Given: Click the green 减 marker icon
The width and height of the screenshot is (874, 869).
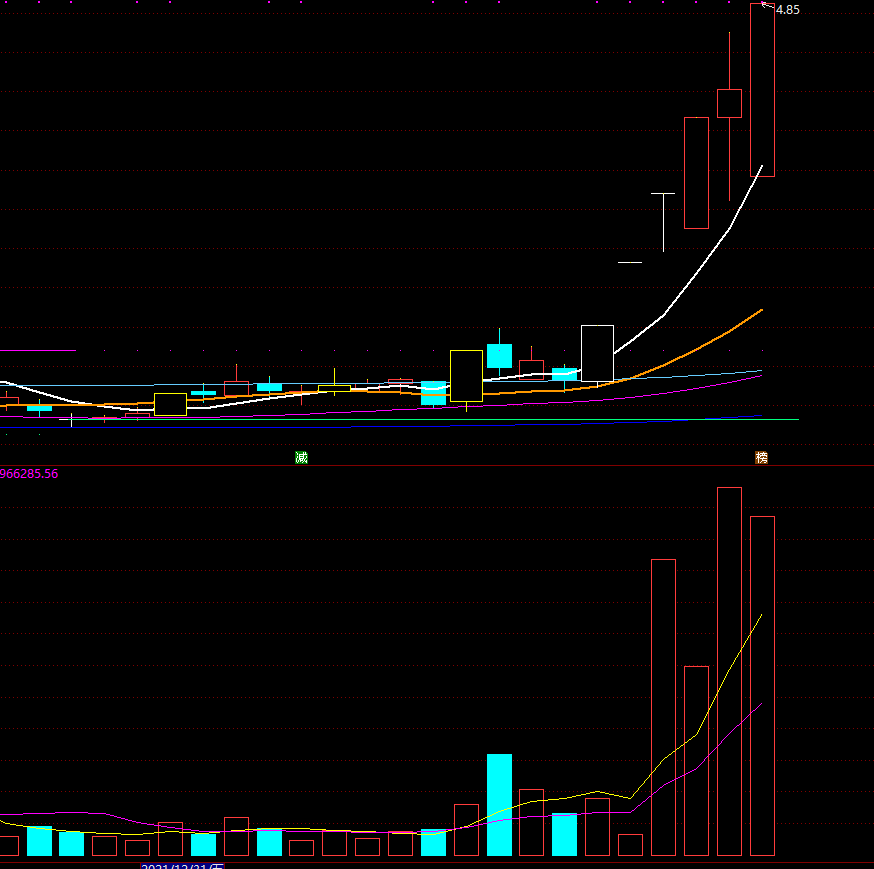Looking at the screenshot, I should pyautogui.click(x=301, y=458).
